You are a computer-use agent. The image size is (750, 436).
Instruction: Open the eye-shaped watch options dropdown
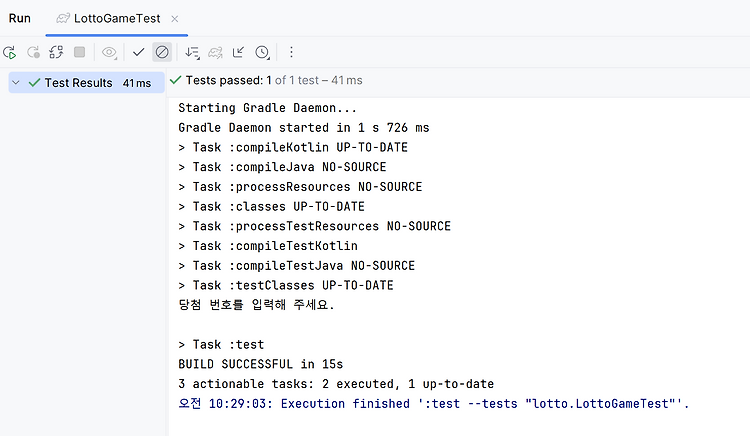pos(110,52)
